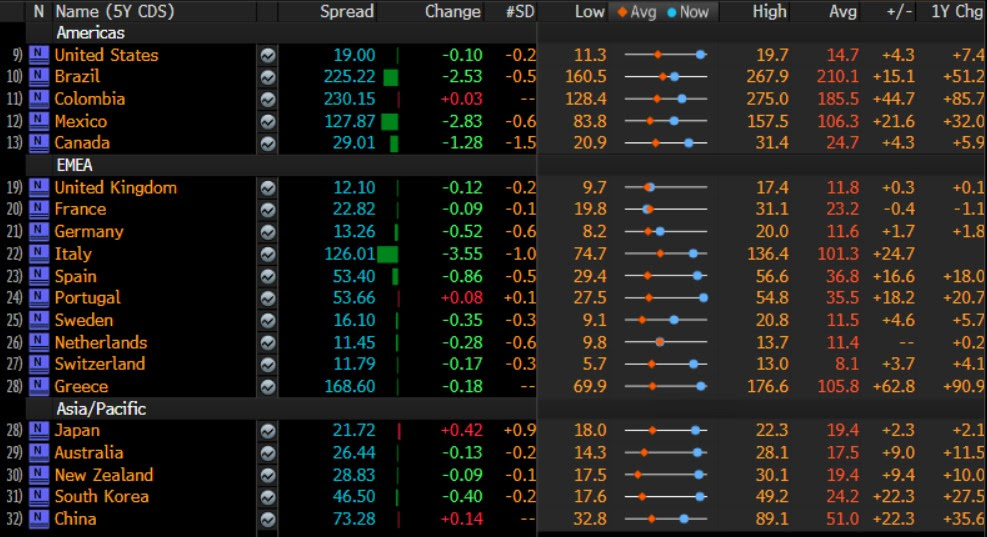The image size is (987, 537).
Task: Click the N news icon for United States
Action: 39,55
